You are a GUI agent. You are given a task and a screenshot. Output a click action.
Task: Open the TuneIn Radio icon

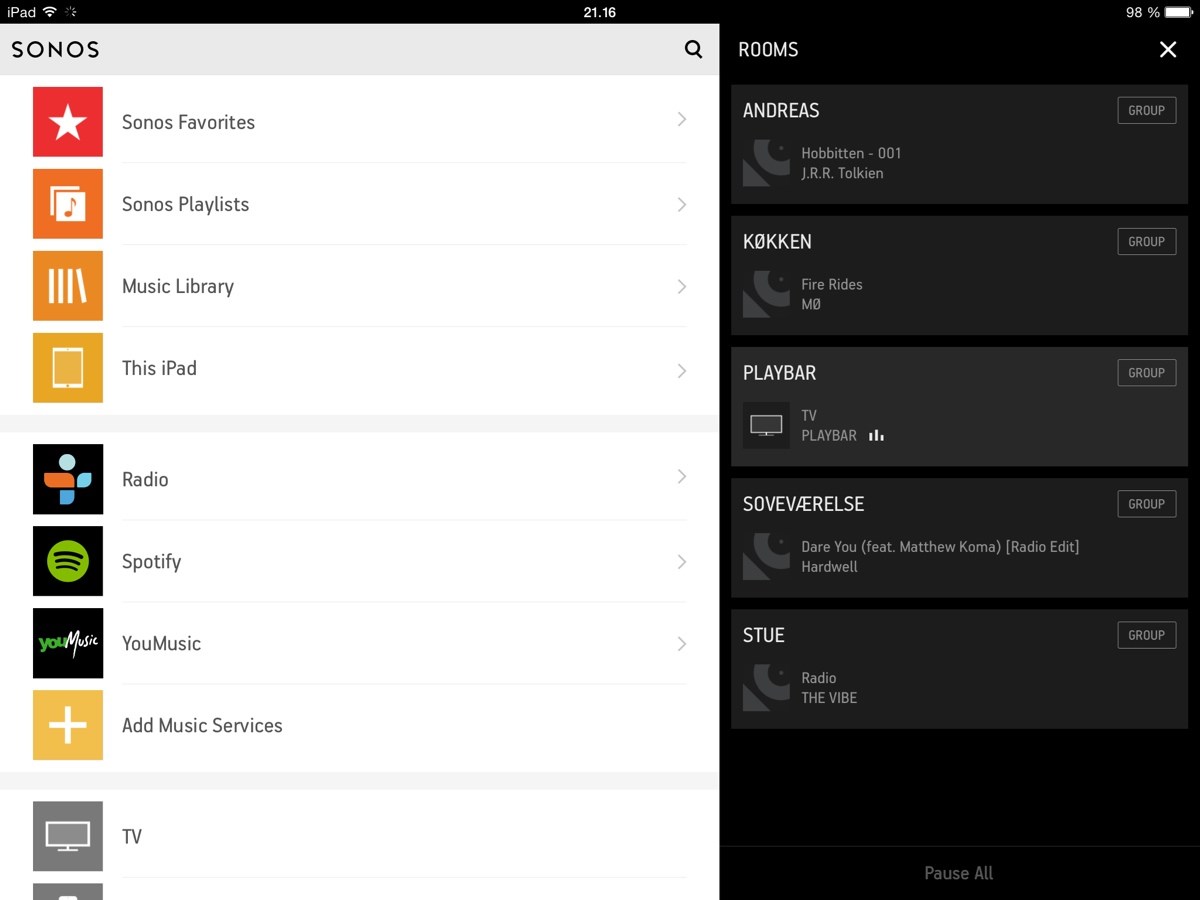pos(68,479)
